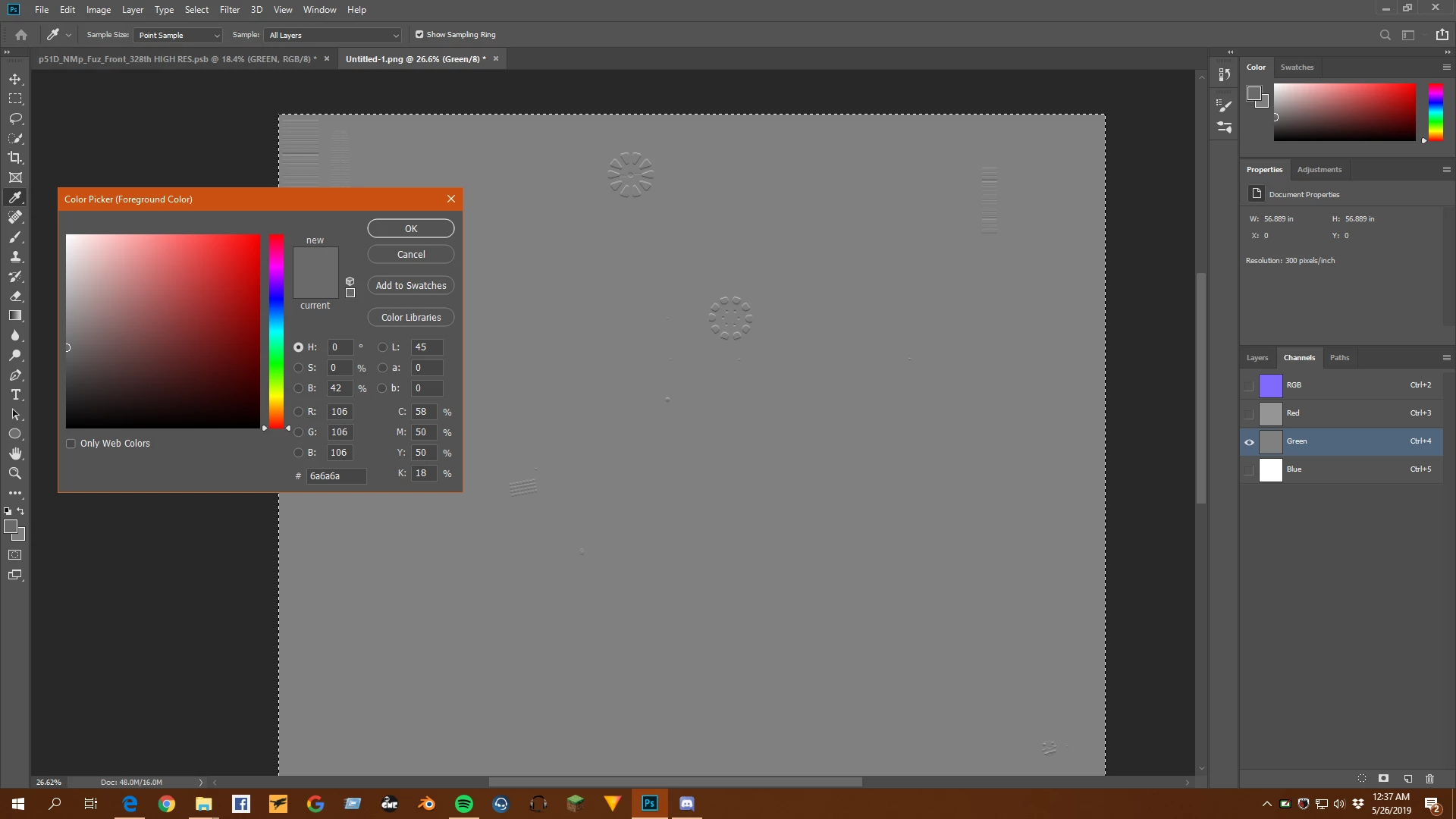Open the Sample All Layers dropdown
The image size is (1456, 819).
(x=333, y=35)
